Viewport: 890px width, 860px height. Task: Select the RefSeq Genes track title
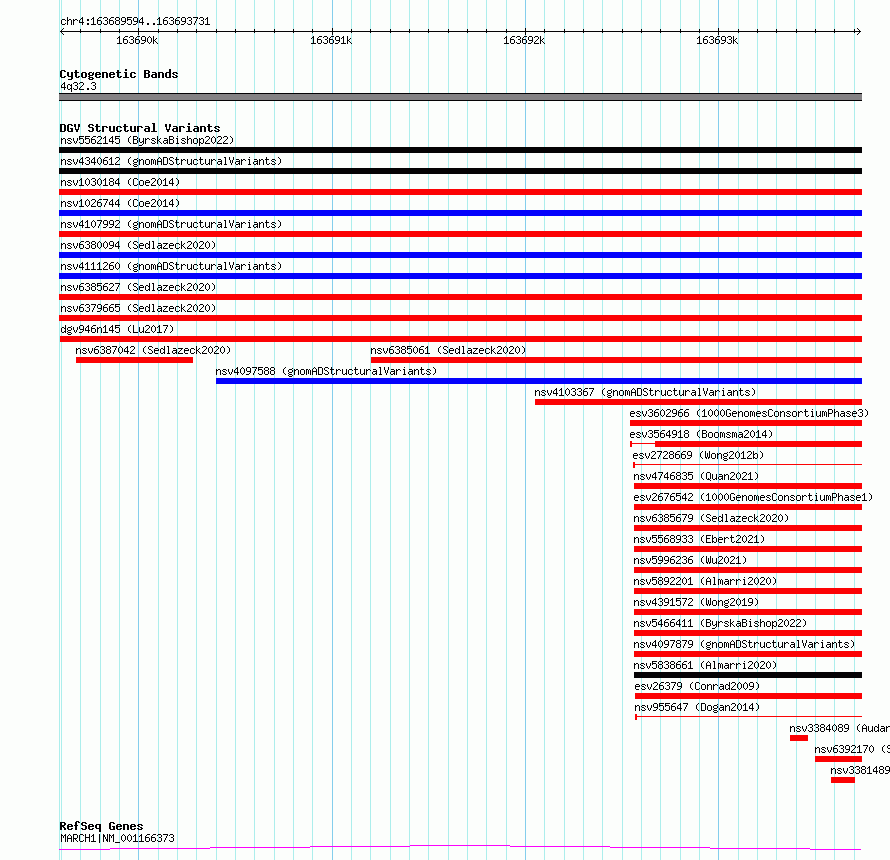[x=101, y=826]
